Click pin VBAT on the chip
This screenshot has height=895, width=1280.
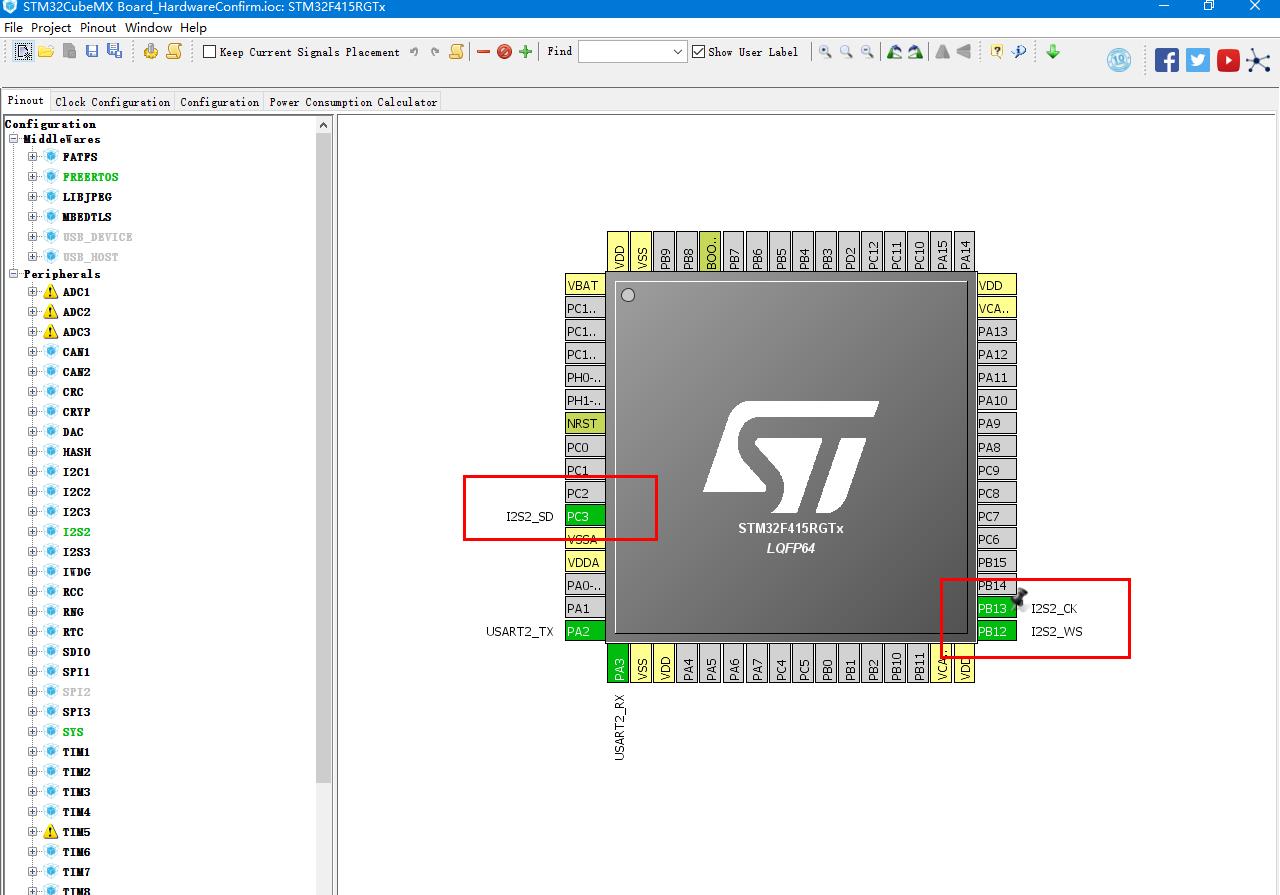(585, 285)
